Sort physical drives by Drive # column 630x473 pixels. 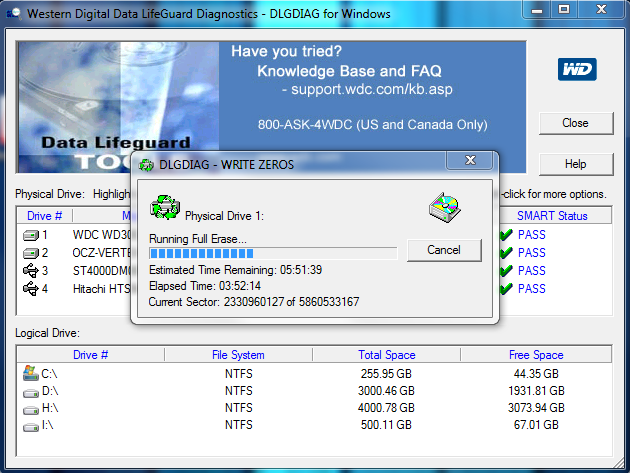pos(44,216)
